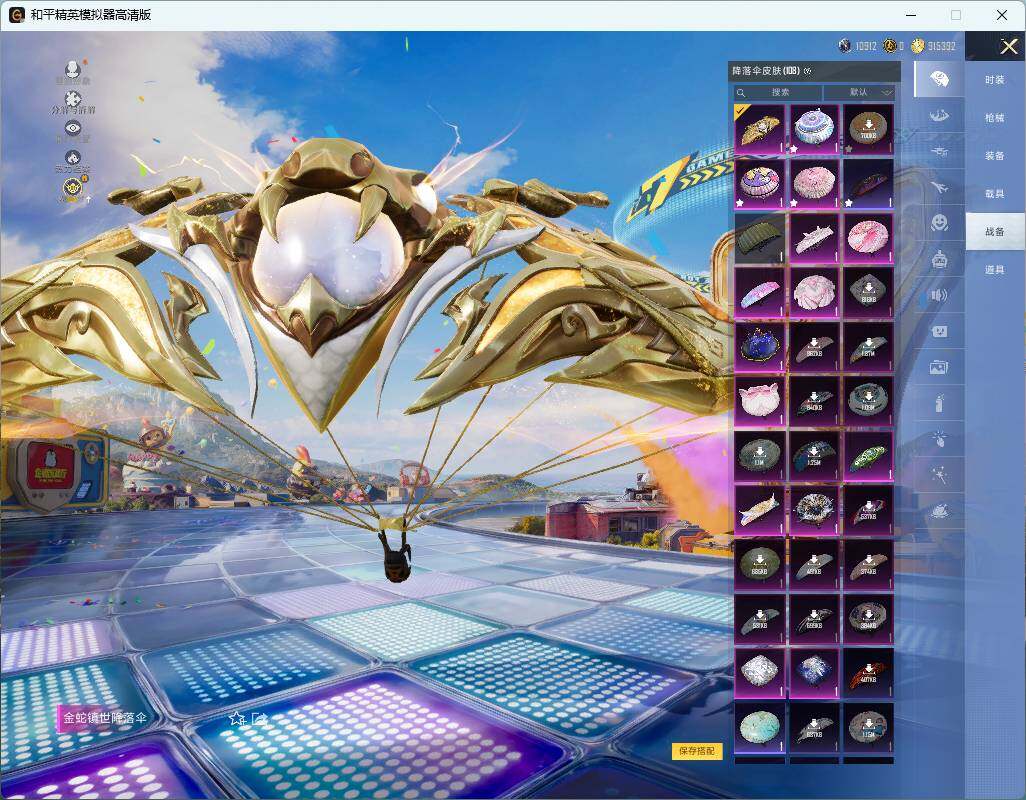Select the dark blue starry parachute thumbnail
This screenshot has width=1026, height=800.
tap(760, 347)
